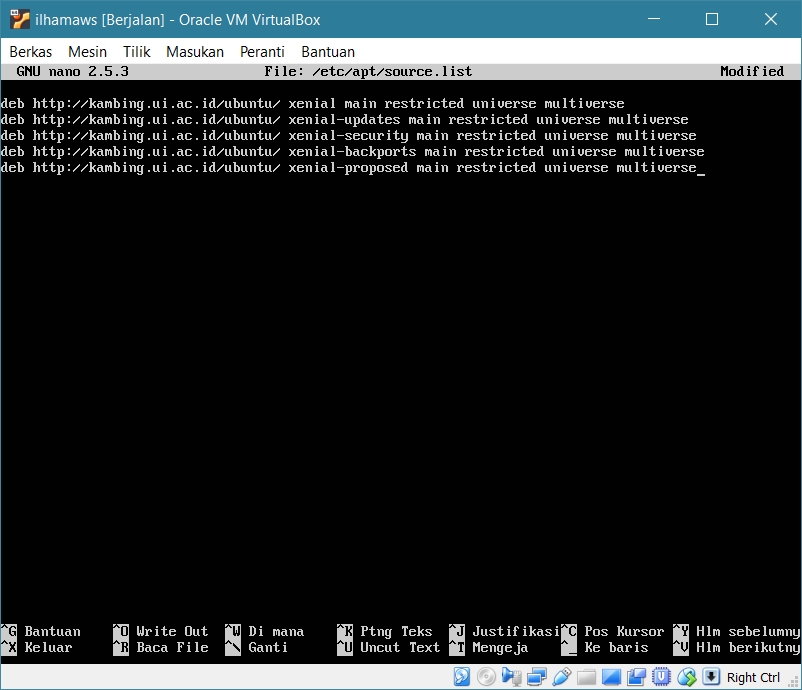This screenshot has width=802, height=690.
Task: Click the display settings status icon
Action: click(611, 677)
